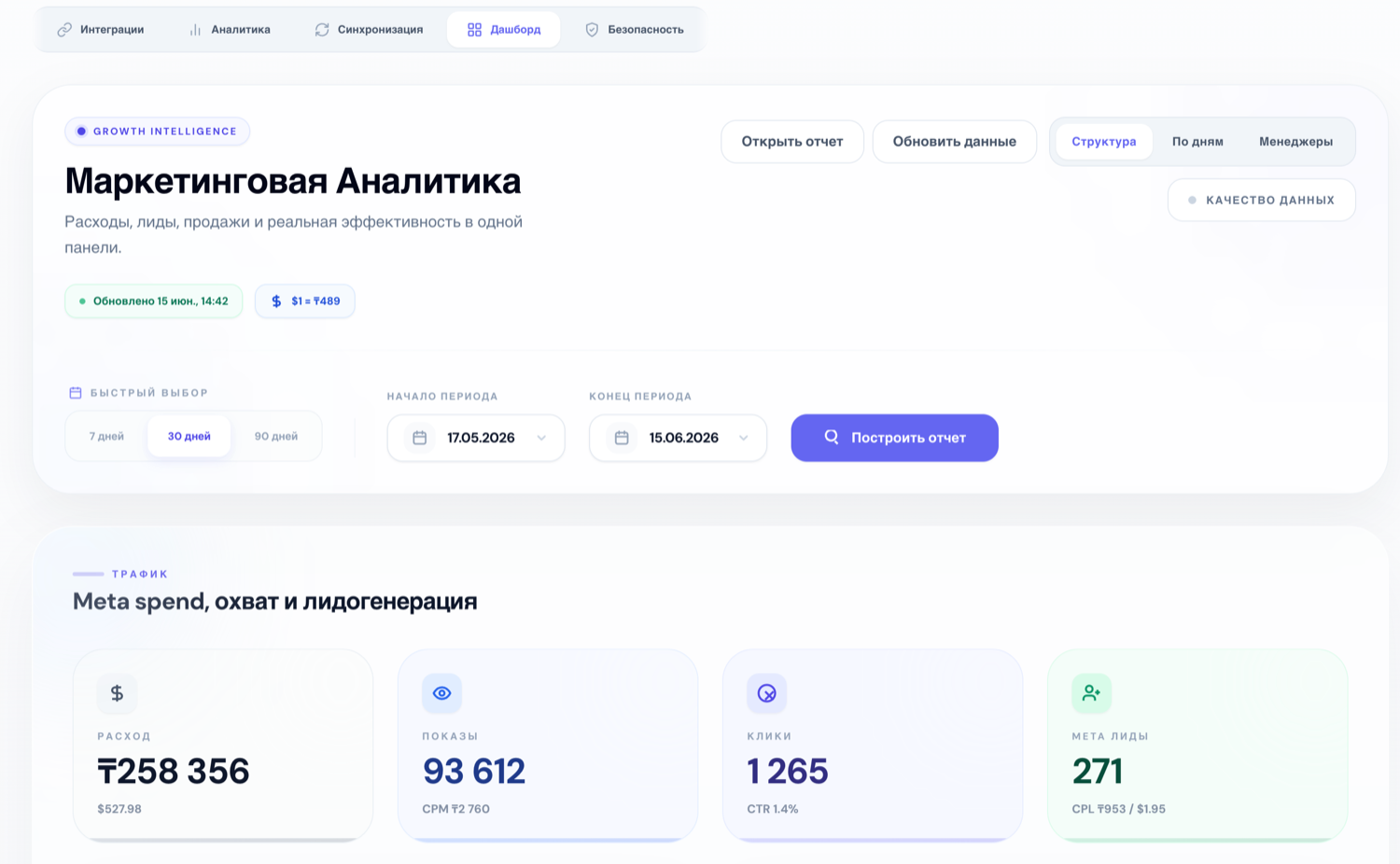This screenshot has height=864, width=1400.
Task: Expand the end date chevron for 15.06.2026
Action: pos(743,439)
